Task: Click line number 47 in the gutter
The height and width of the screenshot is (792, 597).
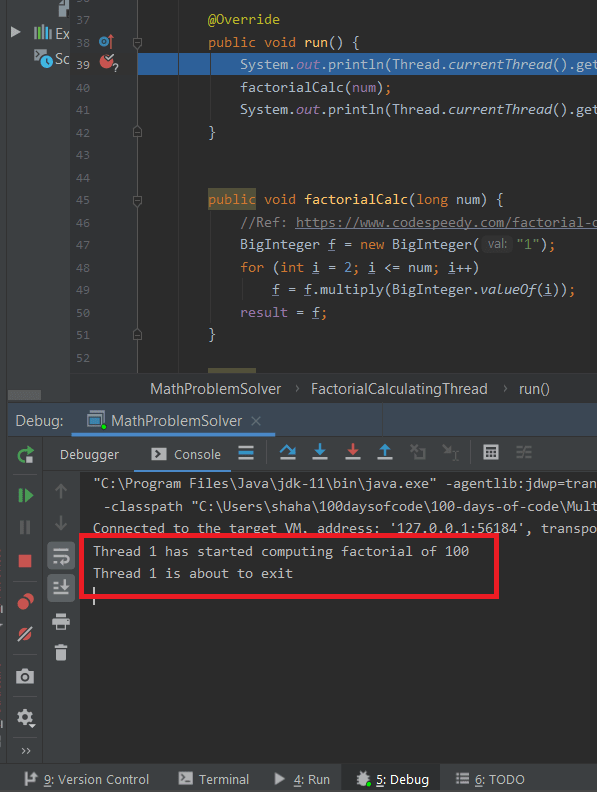Action: point(83,245)
